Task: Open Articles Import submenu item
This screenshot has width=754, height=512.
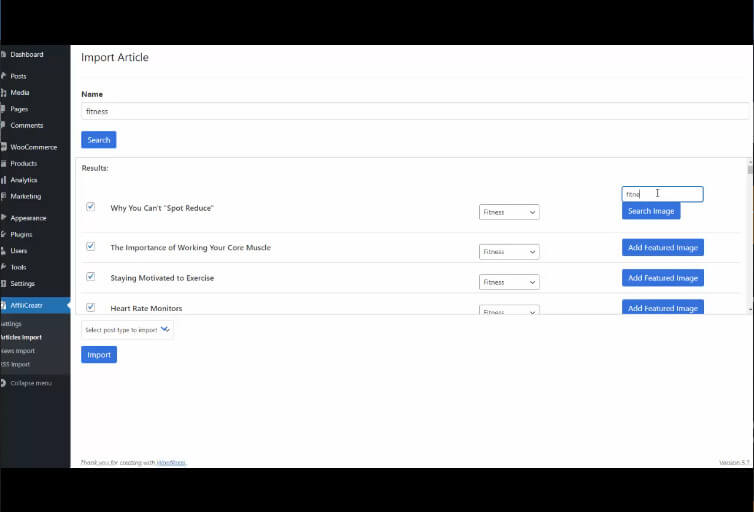Action: pos(21,337)
